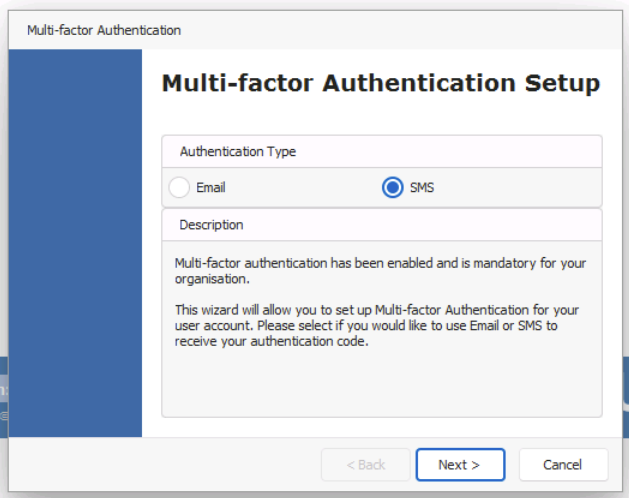Click empty area below the description text

(x=382, y=383)
